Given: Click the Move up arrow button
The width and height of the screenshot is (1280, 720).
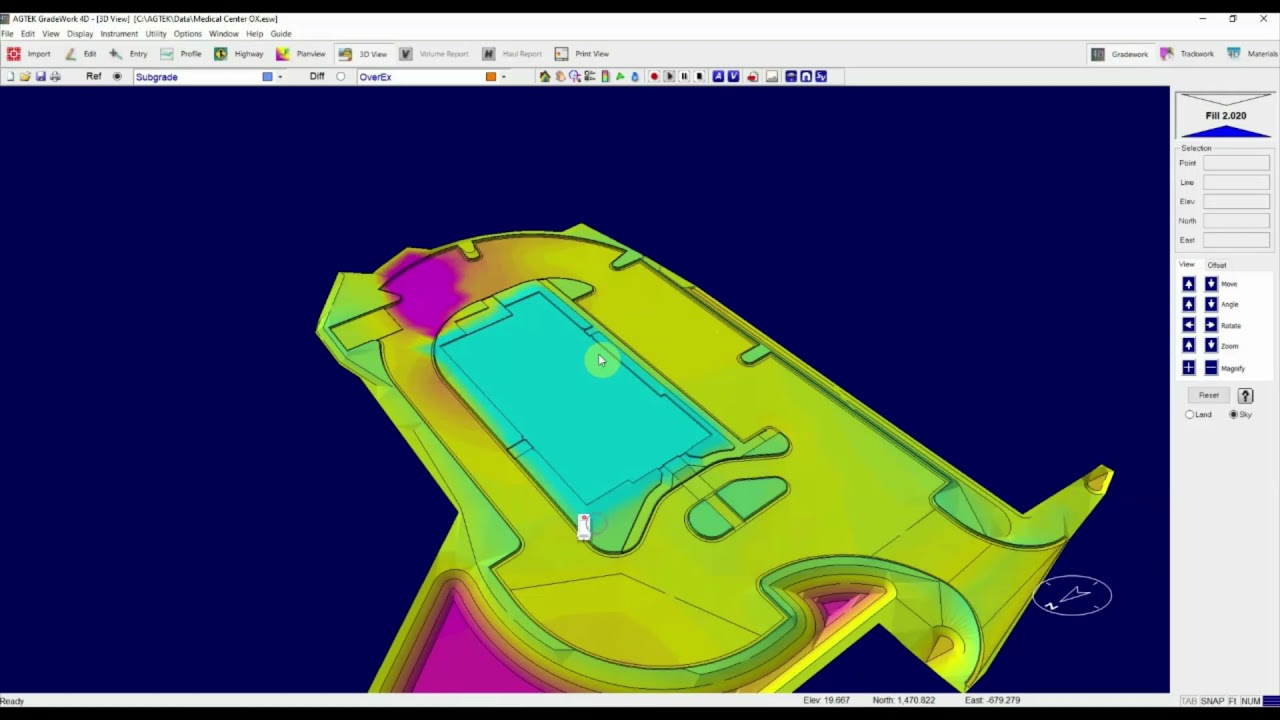Looking at the screenshot, I should point(1189,284).
